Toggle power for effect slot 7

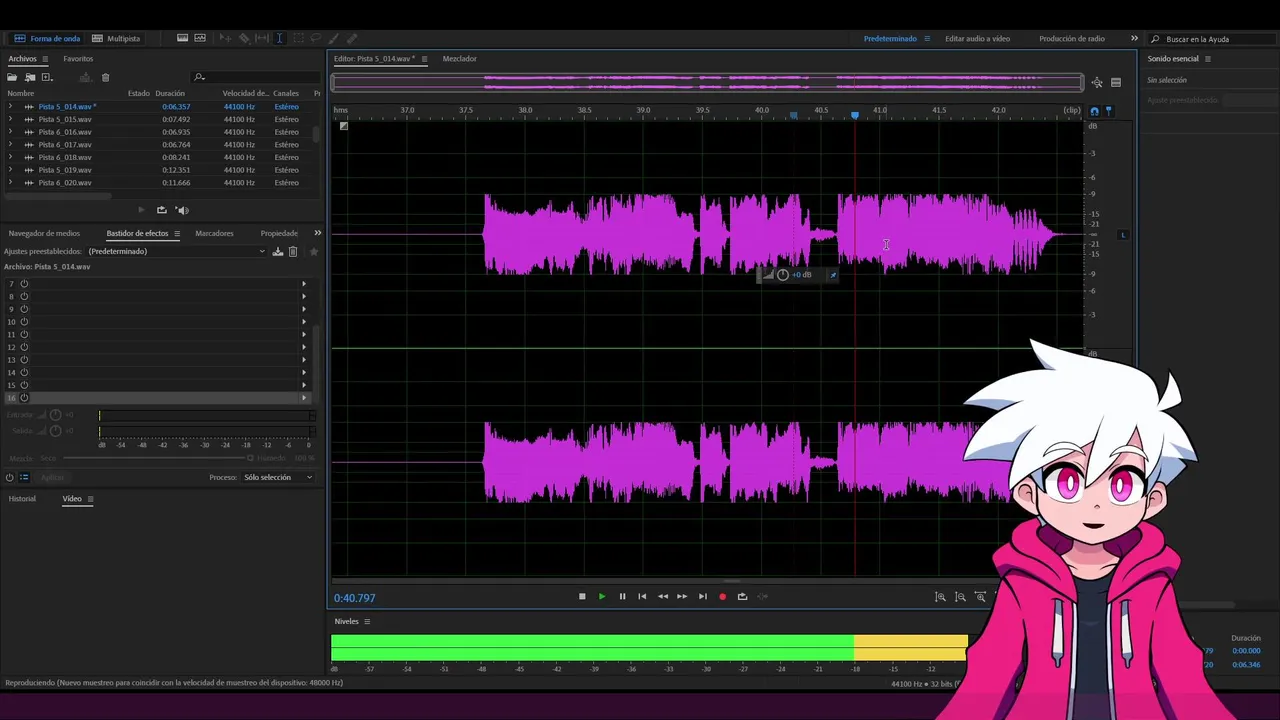pos(24,284)
